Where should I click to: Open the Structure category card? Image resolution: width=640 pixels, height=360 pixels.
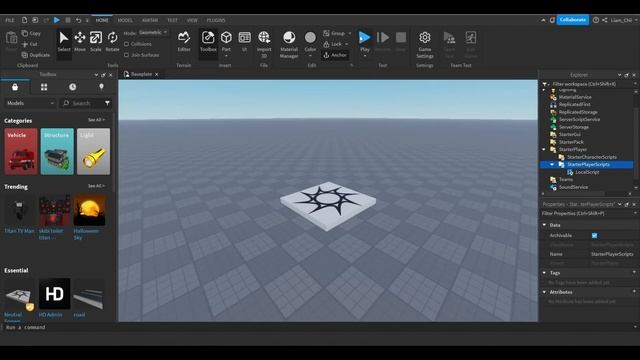click(x=57, y=151)
